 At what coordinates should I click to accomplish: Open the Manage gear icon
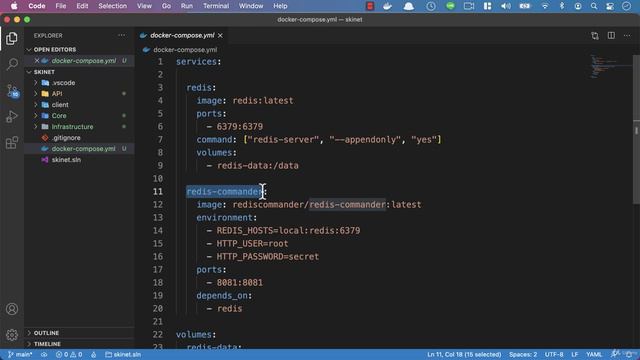[x=12, y=335]
